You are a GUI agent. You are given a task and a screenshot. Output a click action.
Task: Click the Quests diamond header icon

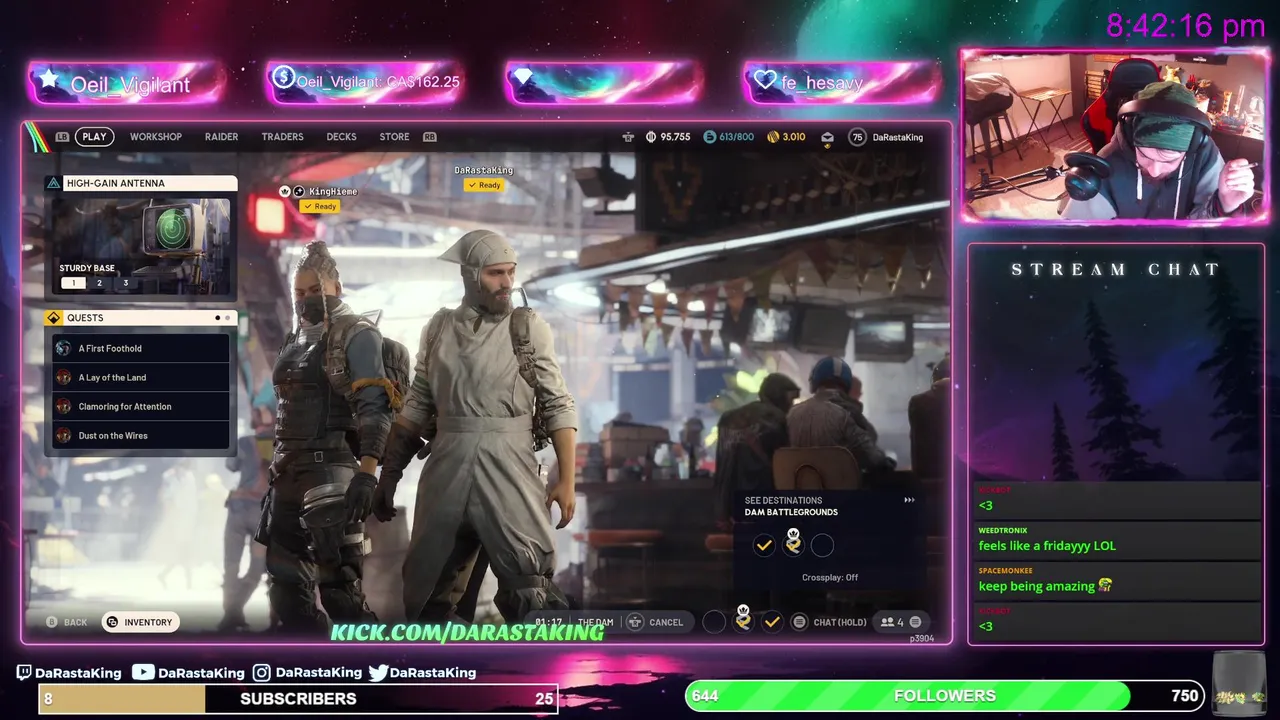[x=54, y=318]
